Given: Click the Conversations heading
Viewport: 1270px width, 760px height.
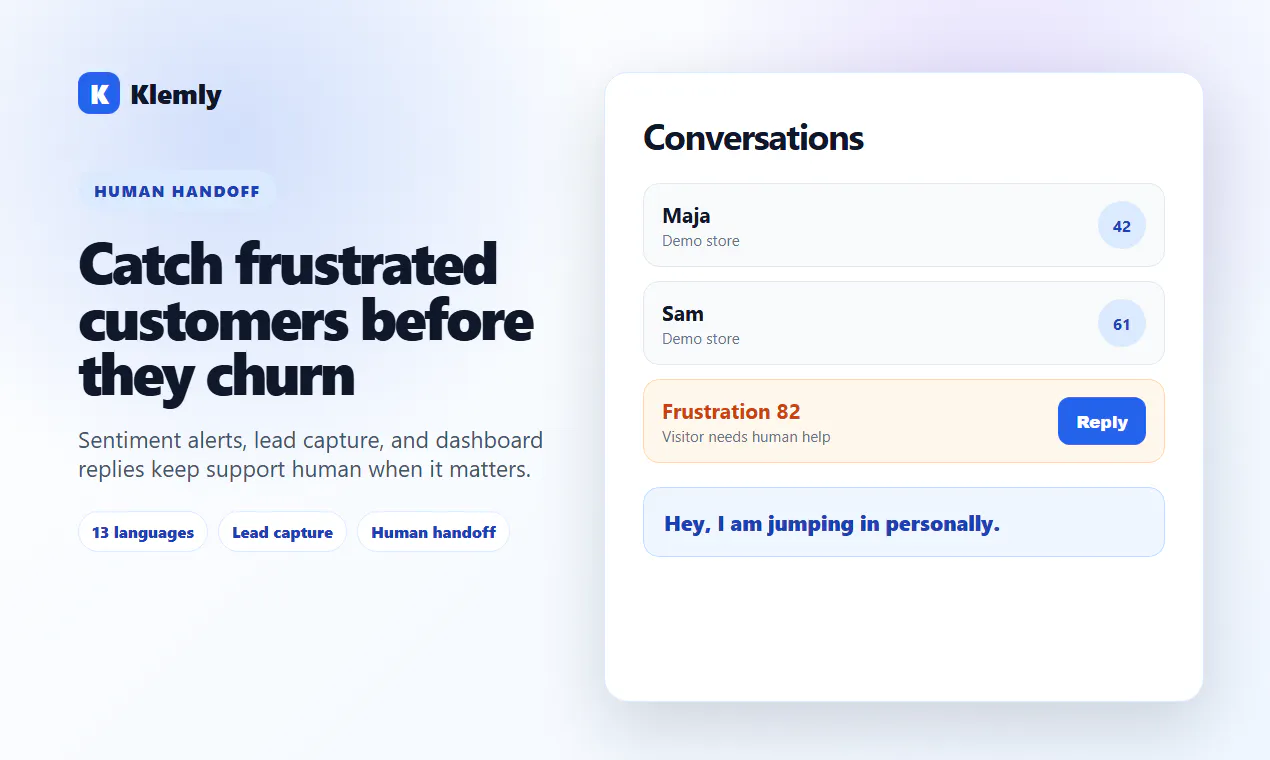Looking at the screenshot, I should tap(754, 137).
